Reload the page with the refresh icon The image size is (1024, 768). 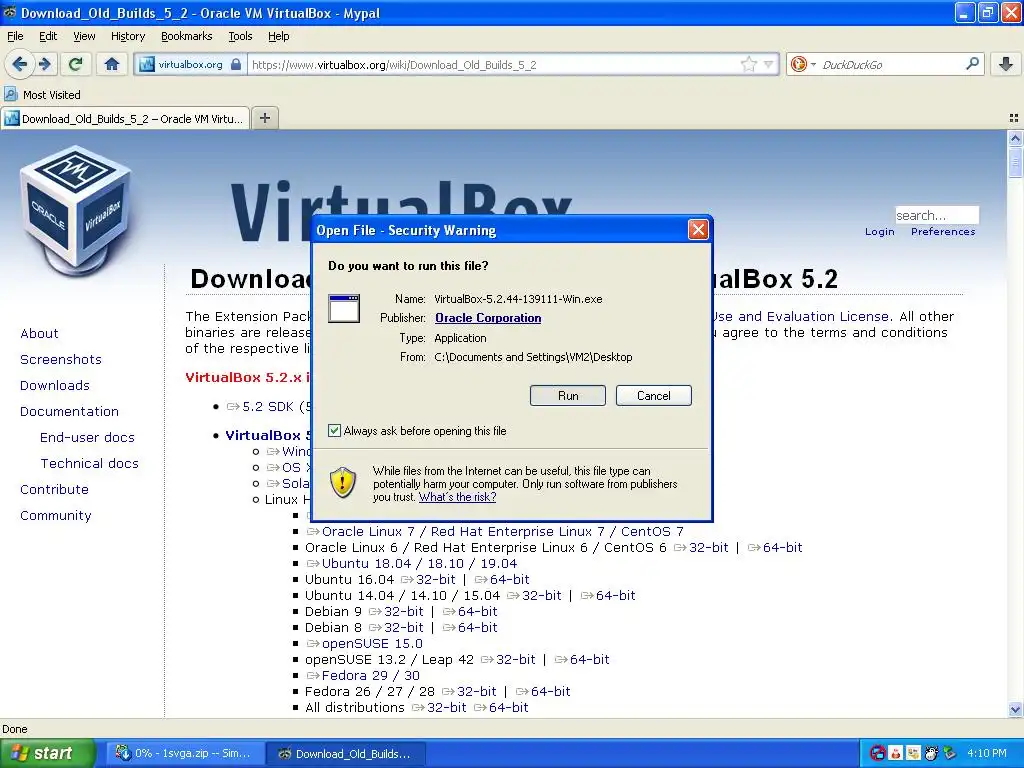(76, 64)
